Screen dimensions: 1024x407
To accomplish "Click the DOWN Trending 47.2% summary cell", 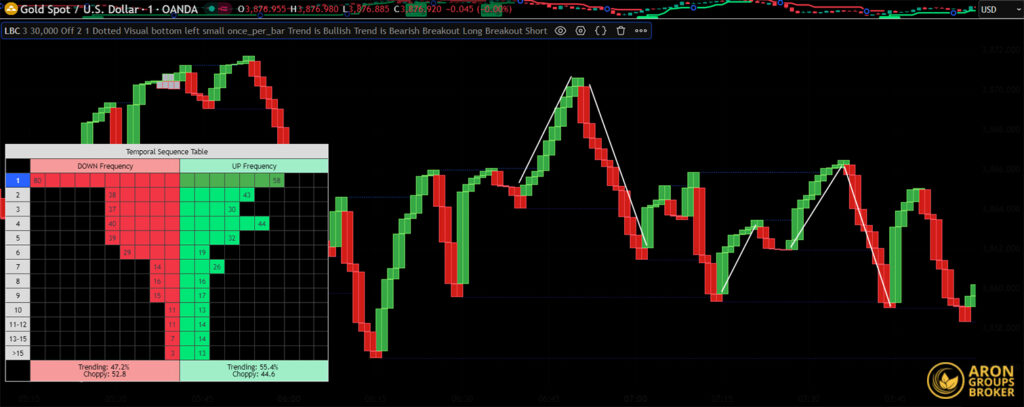I will coord(105,371).
